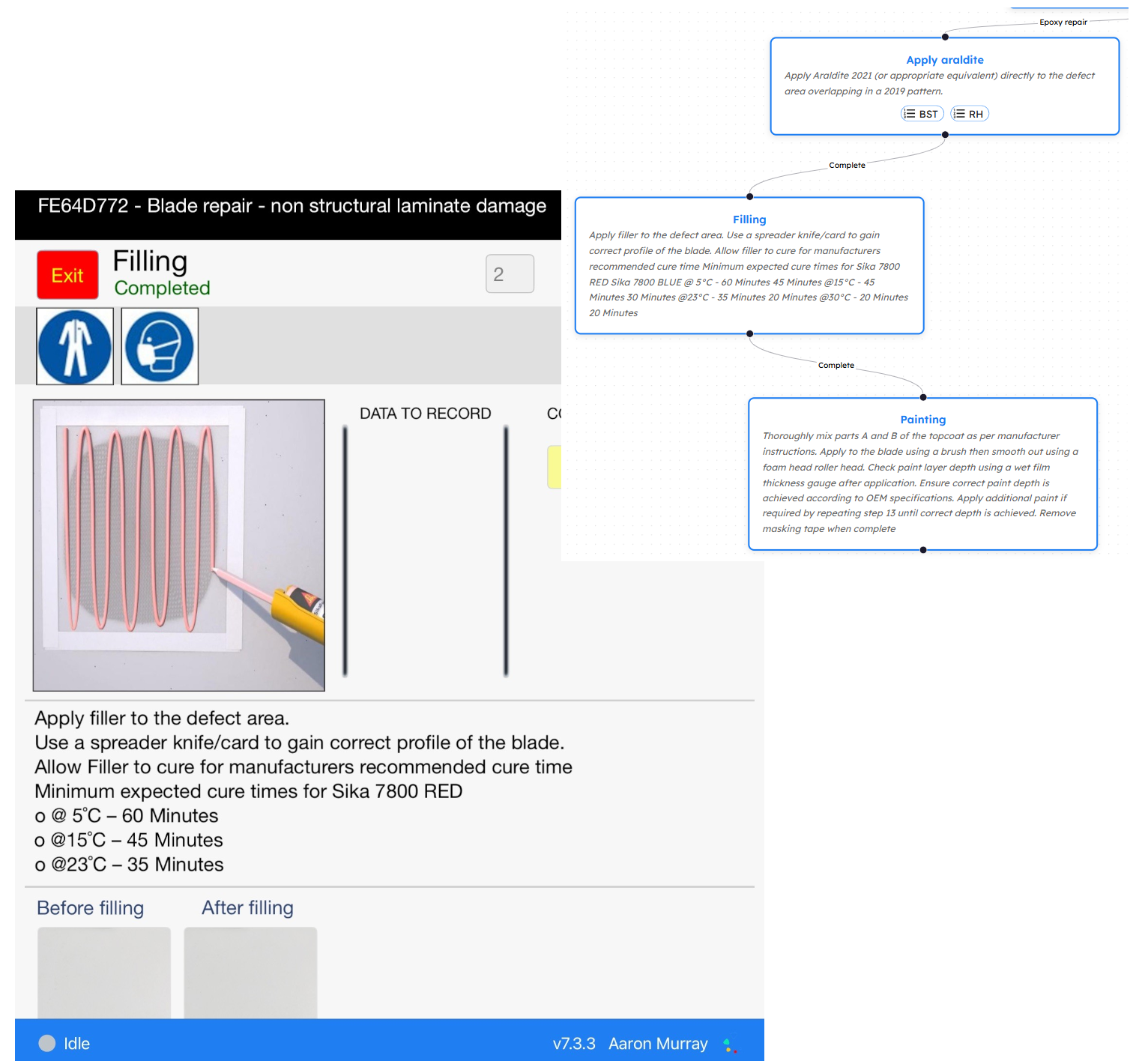The width and height of the screenshot is (1148, 1061).
Task: Click the protective coverall PPE icon
Action: (x=75, y=346)
